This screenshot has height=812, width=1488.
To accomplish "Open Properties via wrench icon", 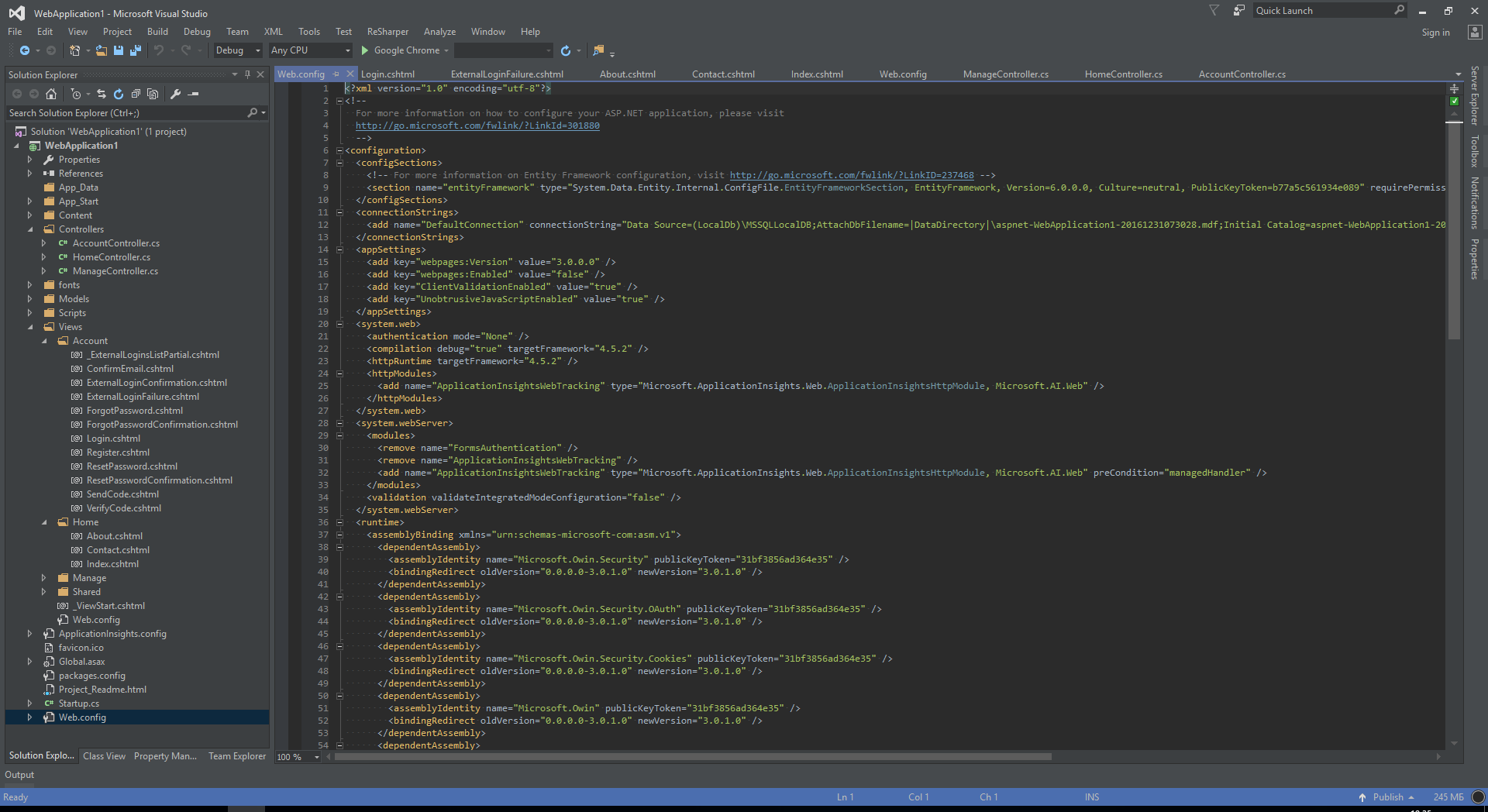I will coord(176,94).
